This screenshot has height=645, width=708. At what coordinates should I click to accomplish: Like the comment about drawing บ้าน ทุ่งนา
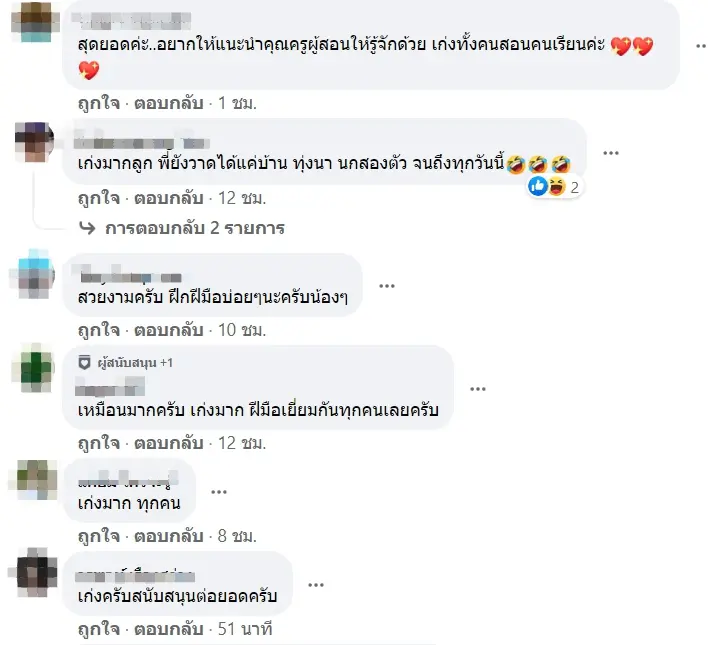pos(99,198)
